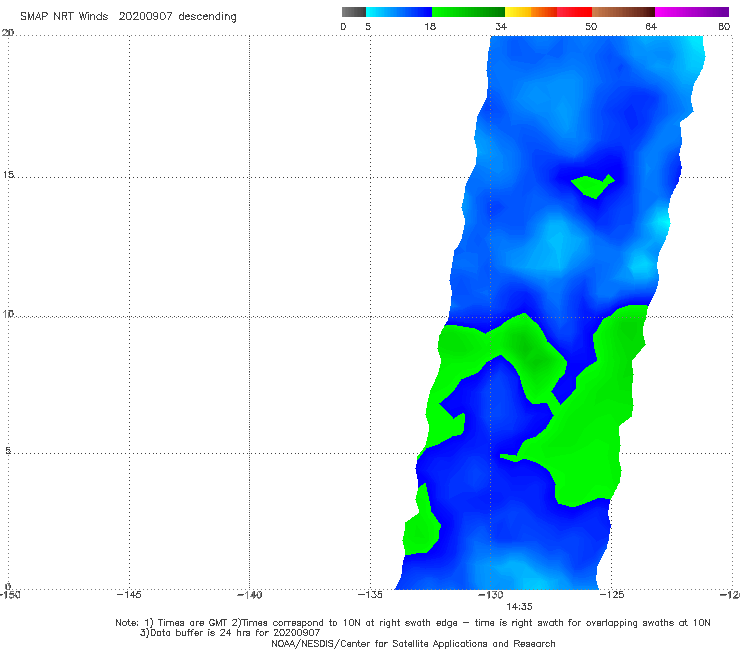Click the latitude label '15'
Viewport: 740px width, 650px height.
click(x=8, y=175)
